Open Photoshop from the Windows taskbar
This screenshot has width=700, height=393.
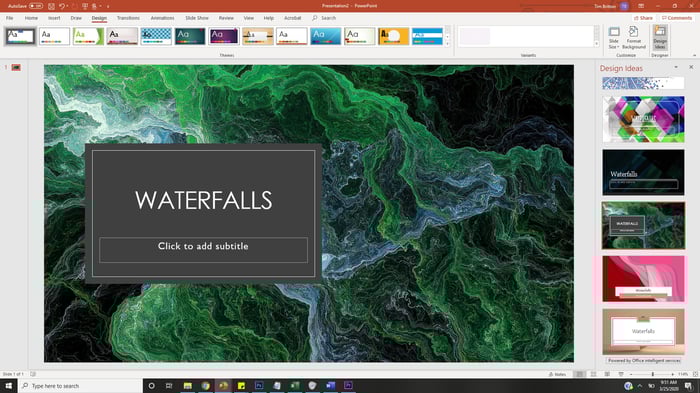tap(259, 385)
